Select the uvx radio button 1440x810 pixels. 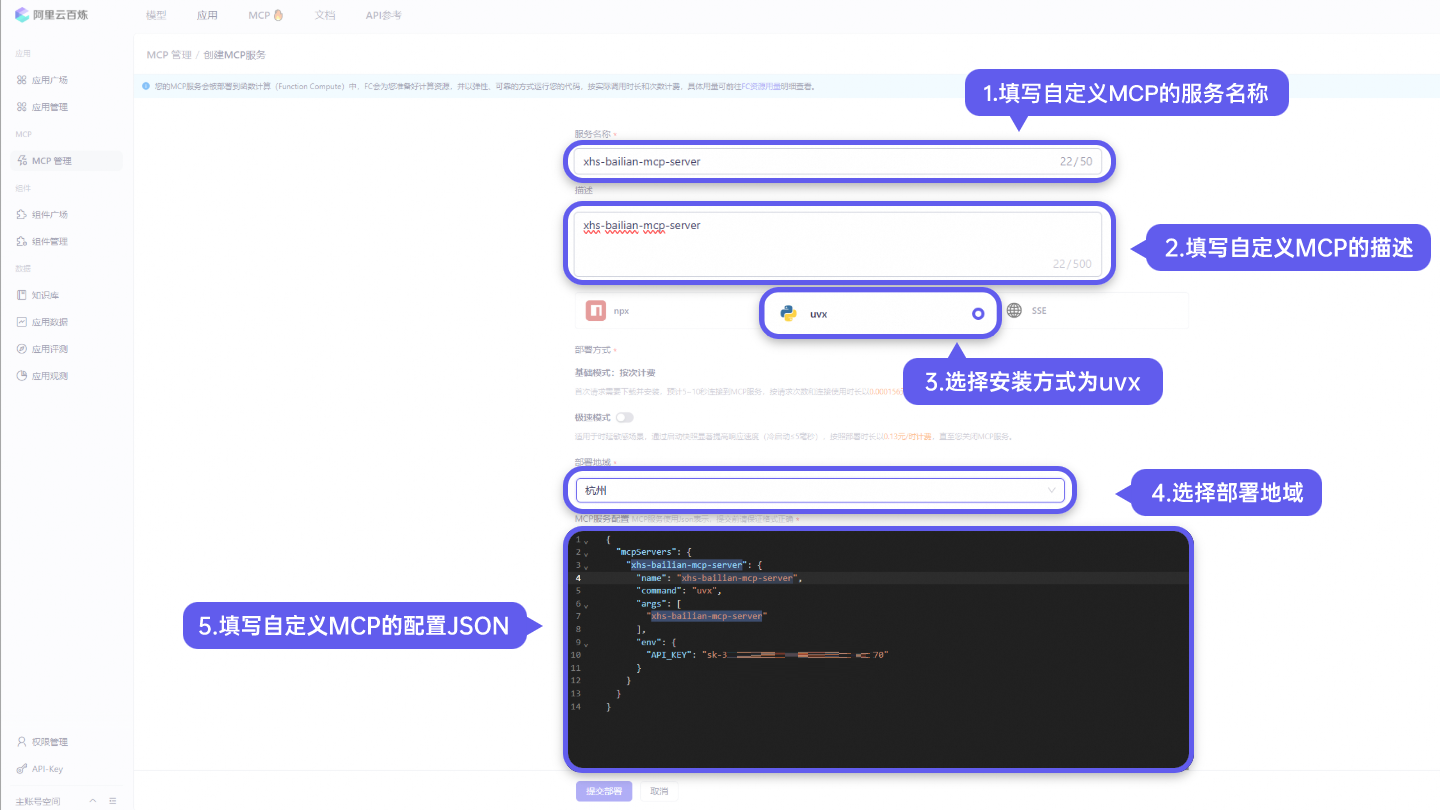pyautogui.click(x=977, y=312)
